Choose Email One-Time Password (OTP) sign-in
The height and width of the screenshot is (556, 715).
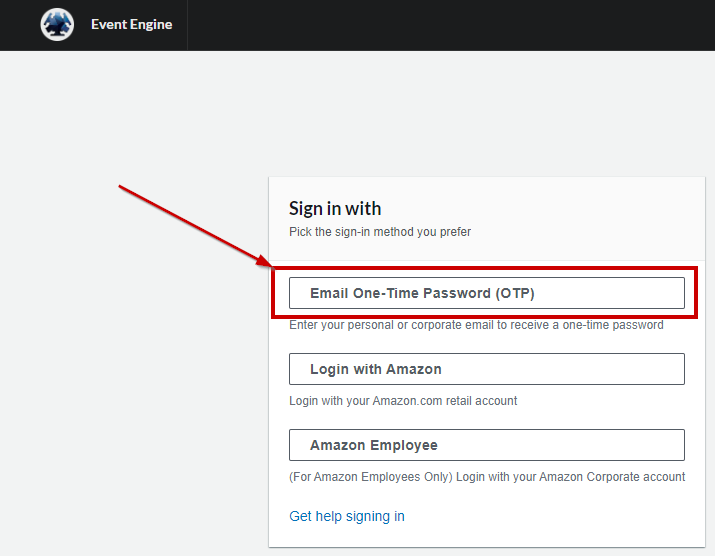(x=487, y=293)
